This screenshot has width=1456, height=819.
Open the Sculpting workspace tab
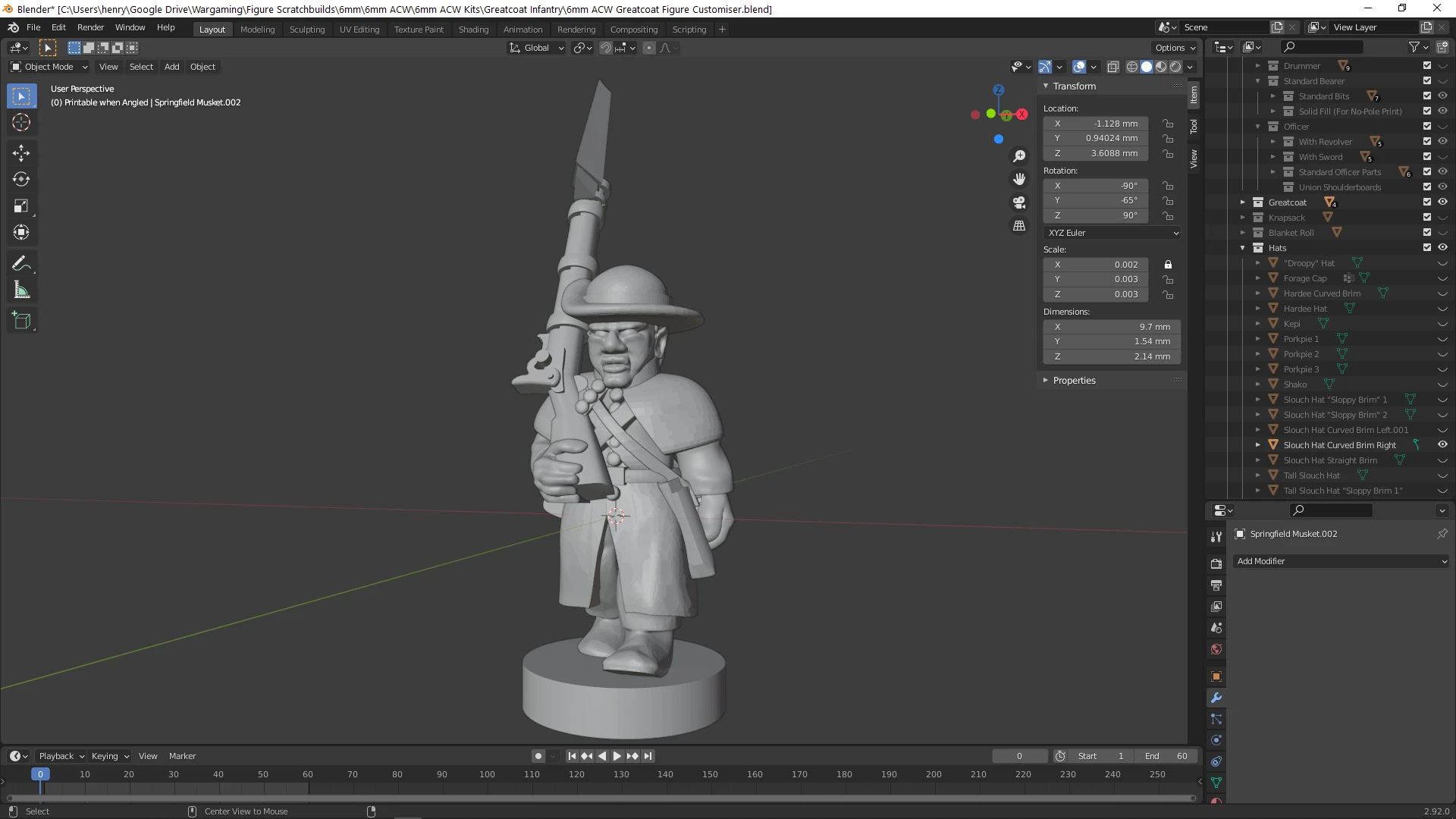pyautogui.click(x=306, y=30)
